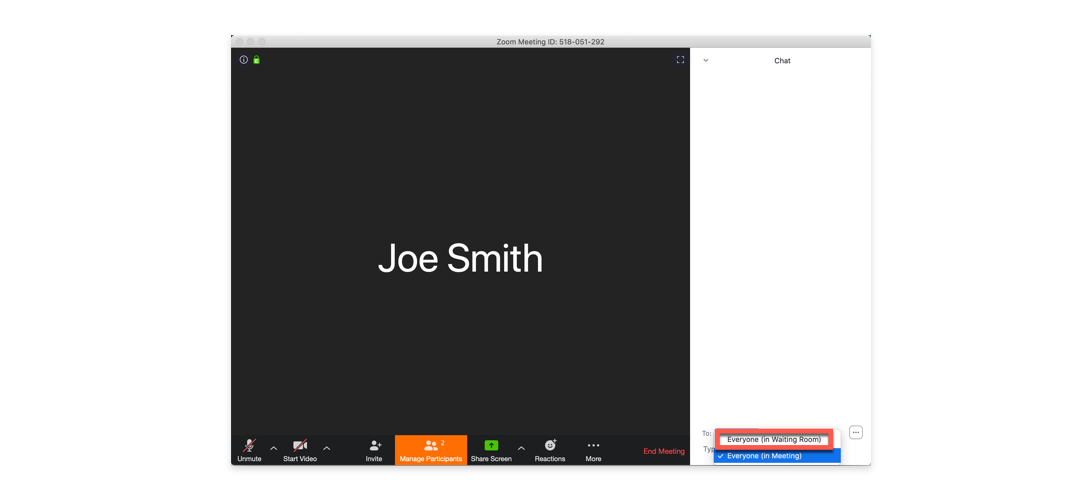Open chat settings ellipsis button

pyautogui.click(x=856, y=433)
